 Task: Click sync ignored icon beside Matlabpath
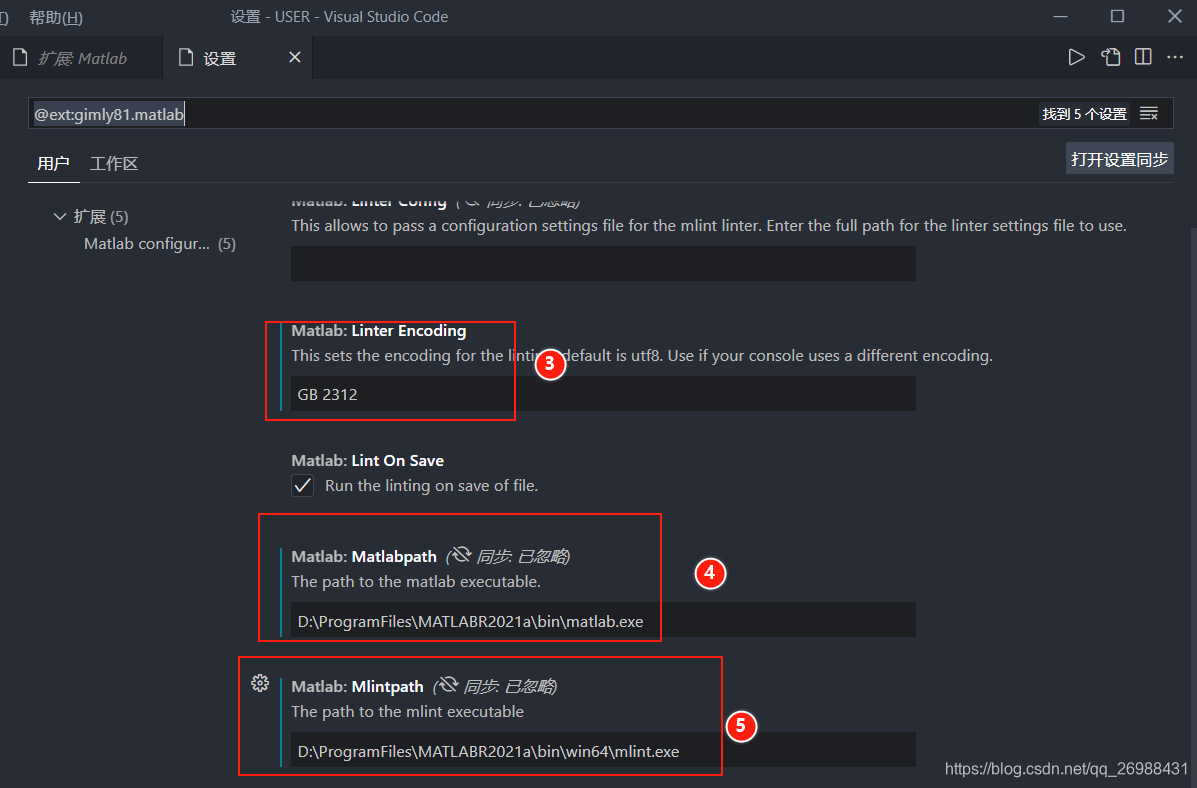pos(460,555)
